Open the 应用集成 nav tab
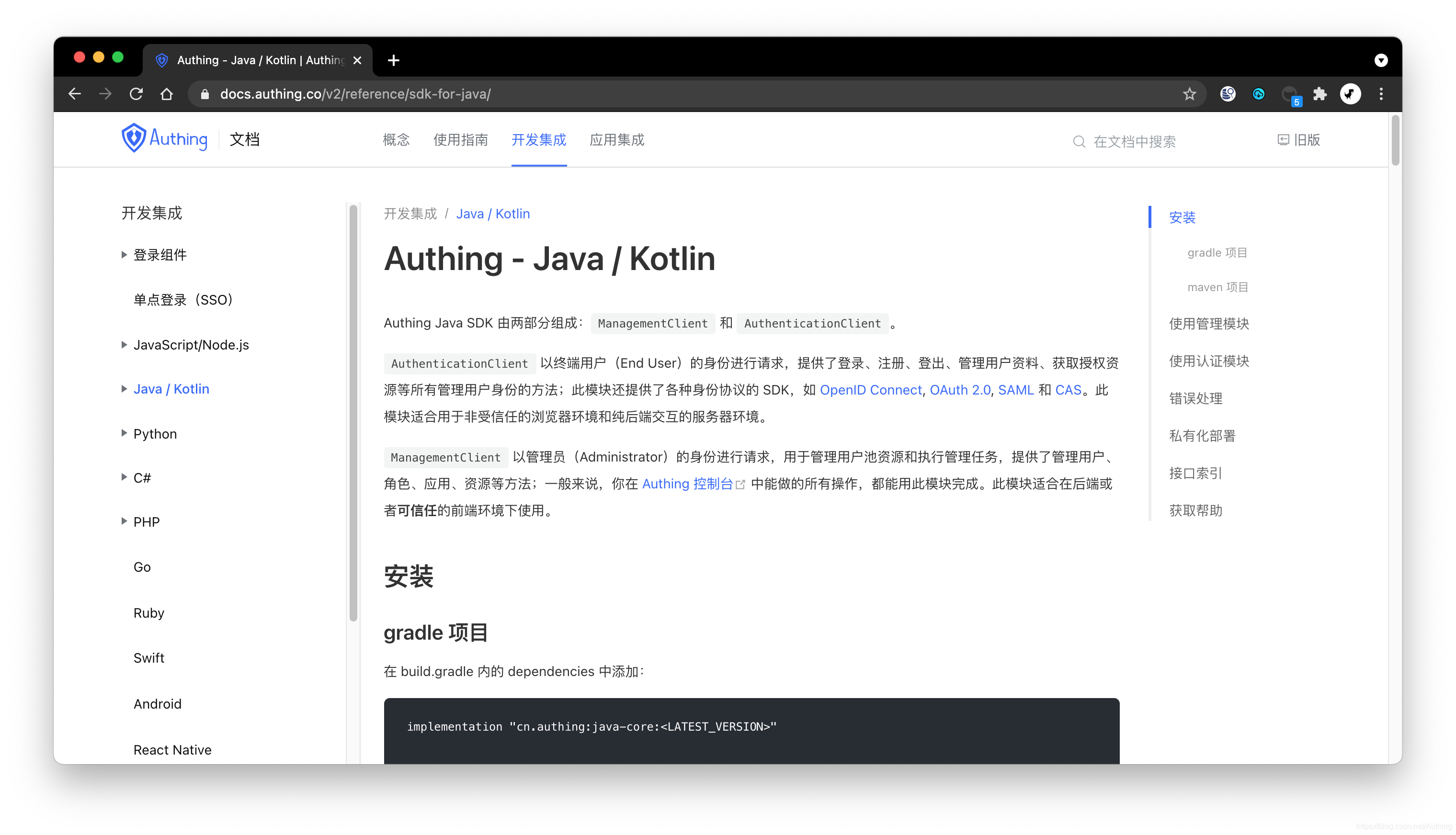 [617, 140]
